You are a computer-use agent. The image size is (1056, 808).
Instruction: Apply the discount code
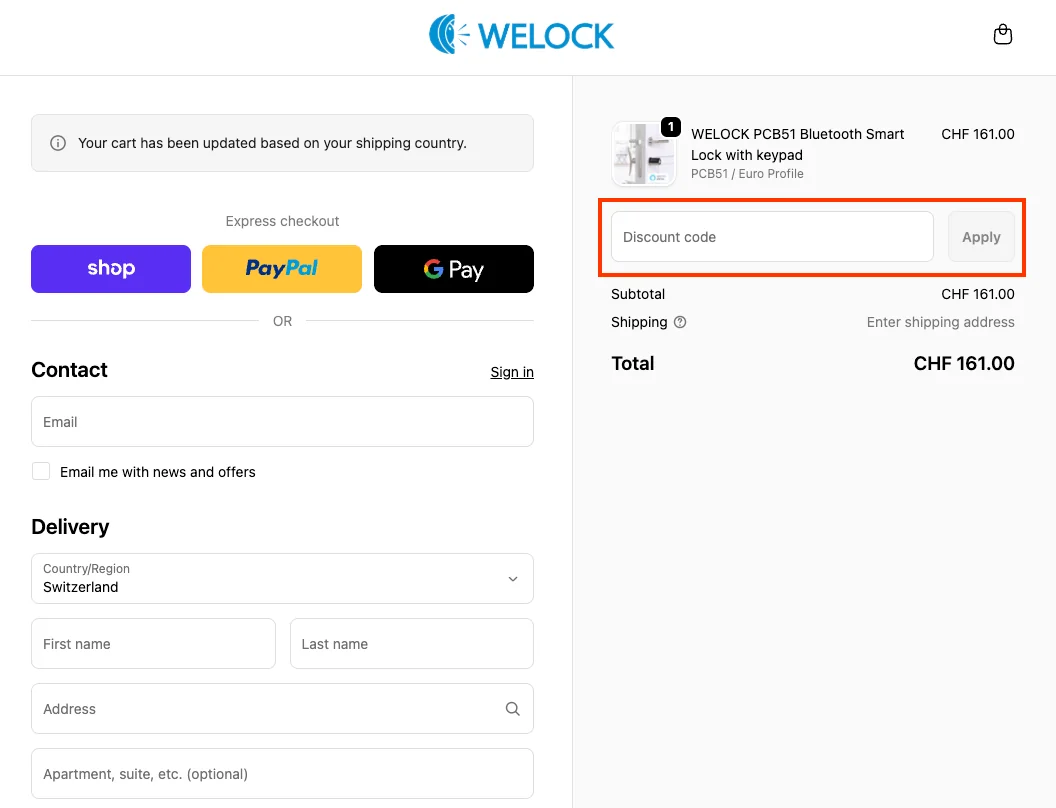pyautogui.click(x=981, y=237)
